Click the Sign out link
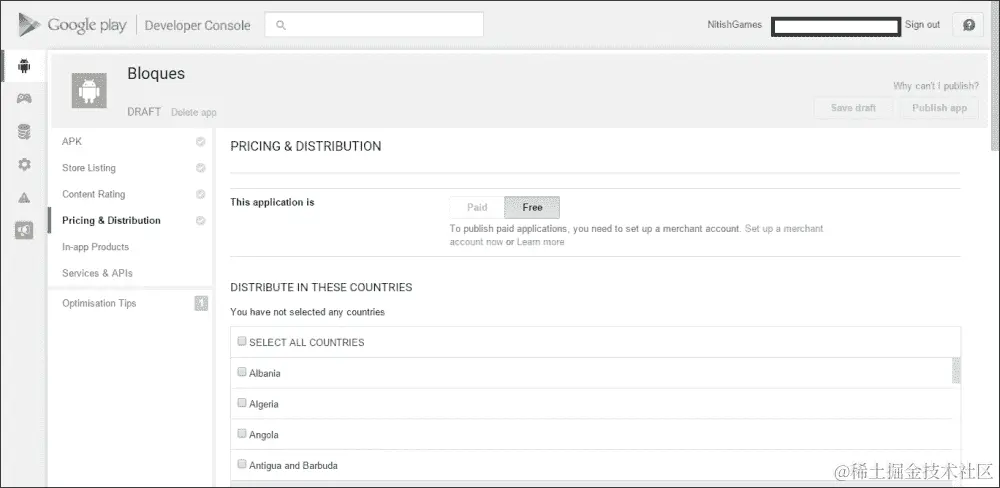The image size is (1000, 488). click(922, 25)
